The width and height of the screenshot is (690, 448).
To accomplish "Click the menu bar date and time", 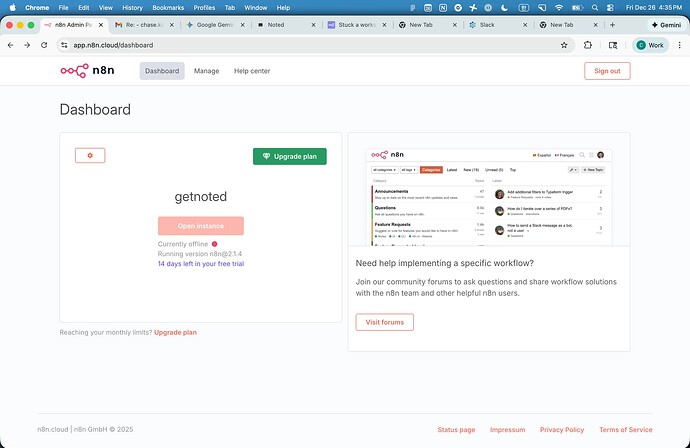I will point(653,7).
